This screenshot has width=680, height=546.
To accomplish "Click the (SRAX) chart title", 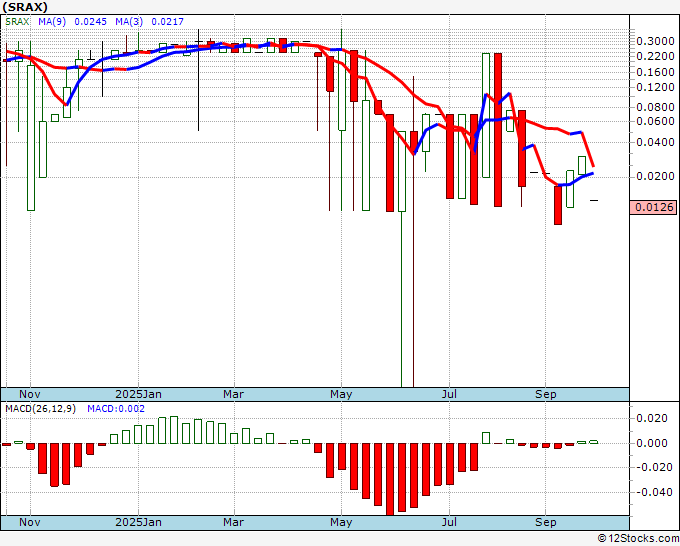I will point(25,7).
